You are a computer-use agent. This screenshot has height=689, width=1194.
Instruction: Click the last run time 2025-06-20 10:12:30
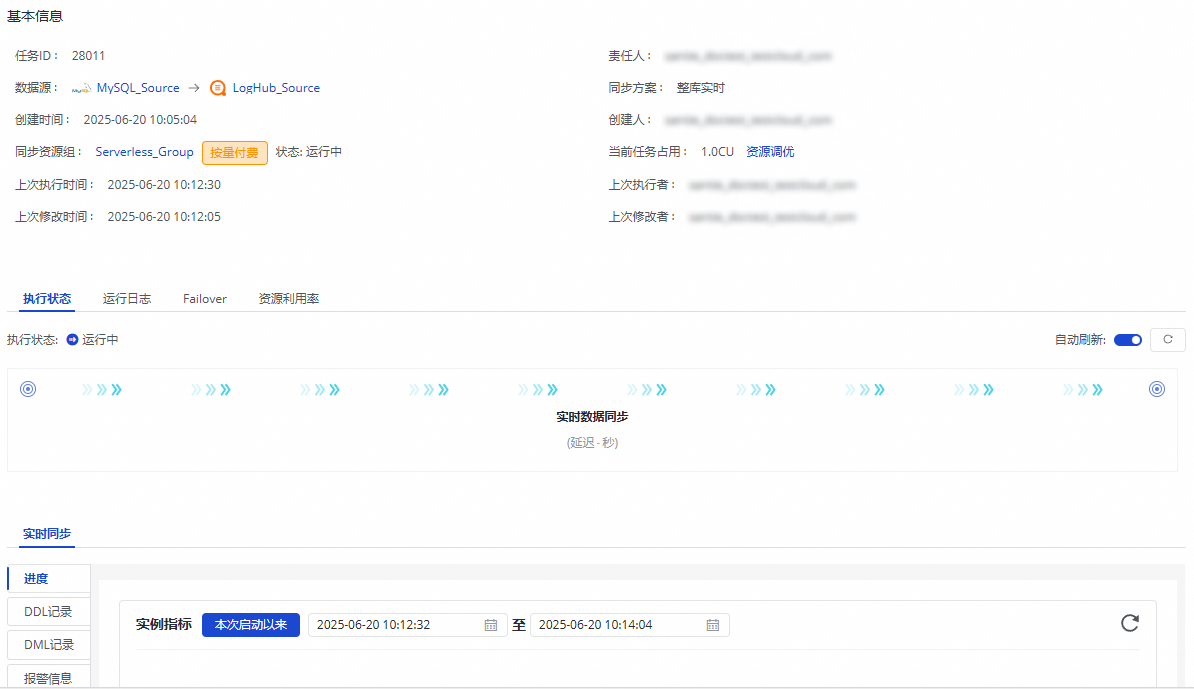tap(164, 185)
